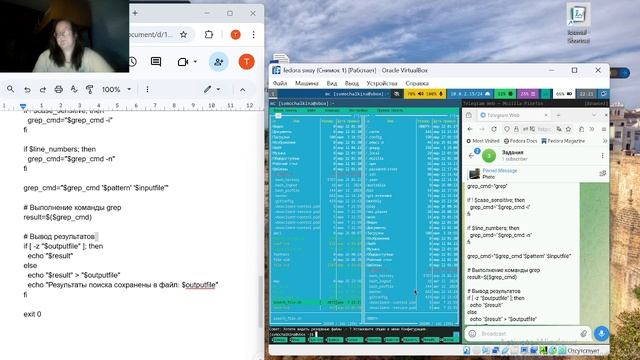Open the pinned messages list icon

[602, 173]
